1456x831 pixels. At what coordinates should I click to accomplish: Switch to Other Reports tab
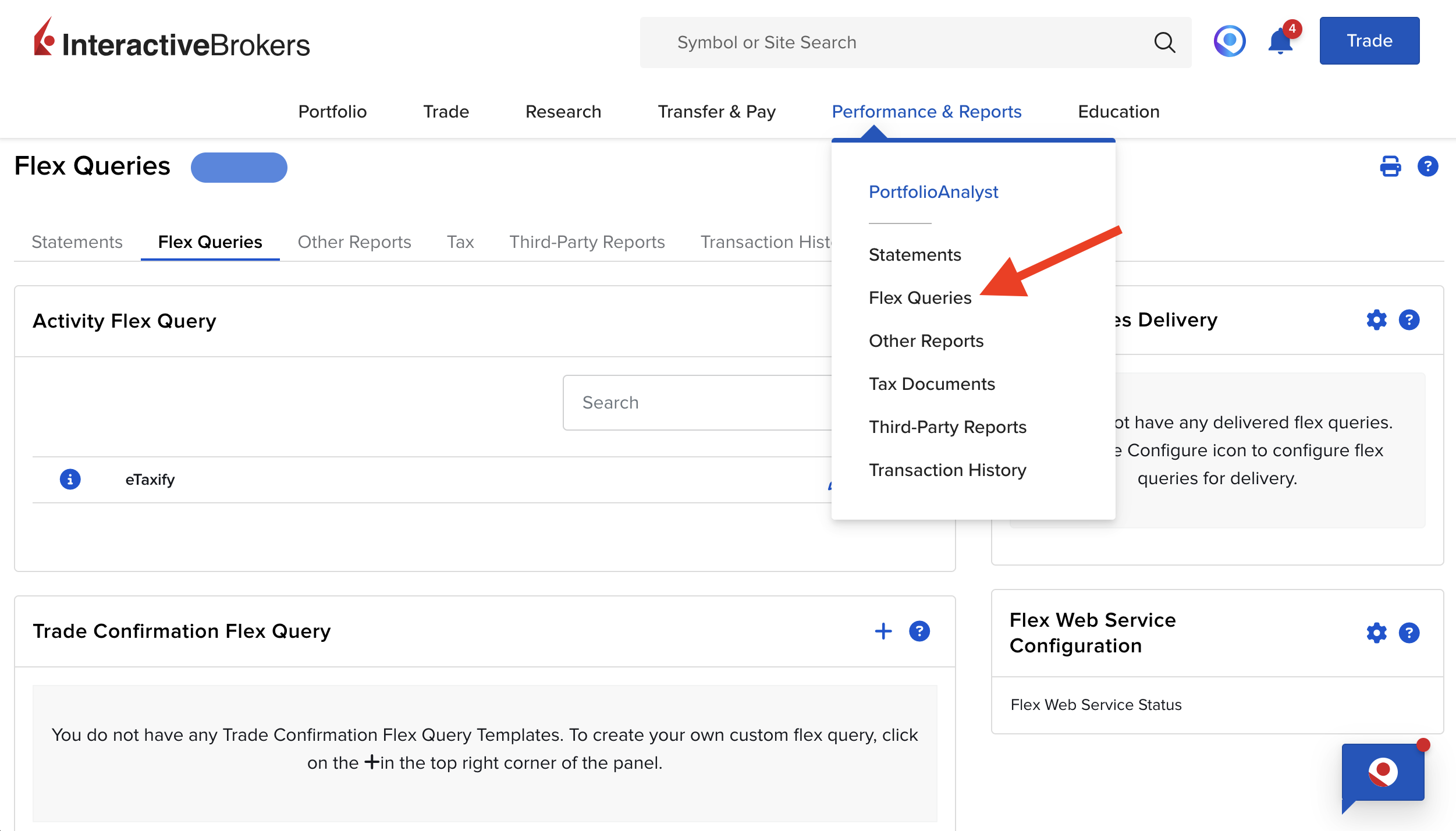coord(354,242)
